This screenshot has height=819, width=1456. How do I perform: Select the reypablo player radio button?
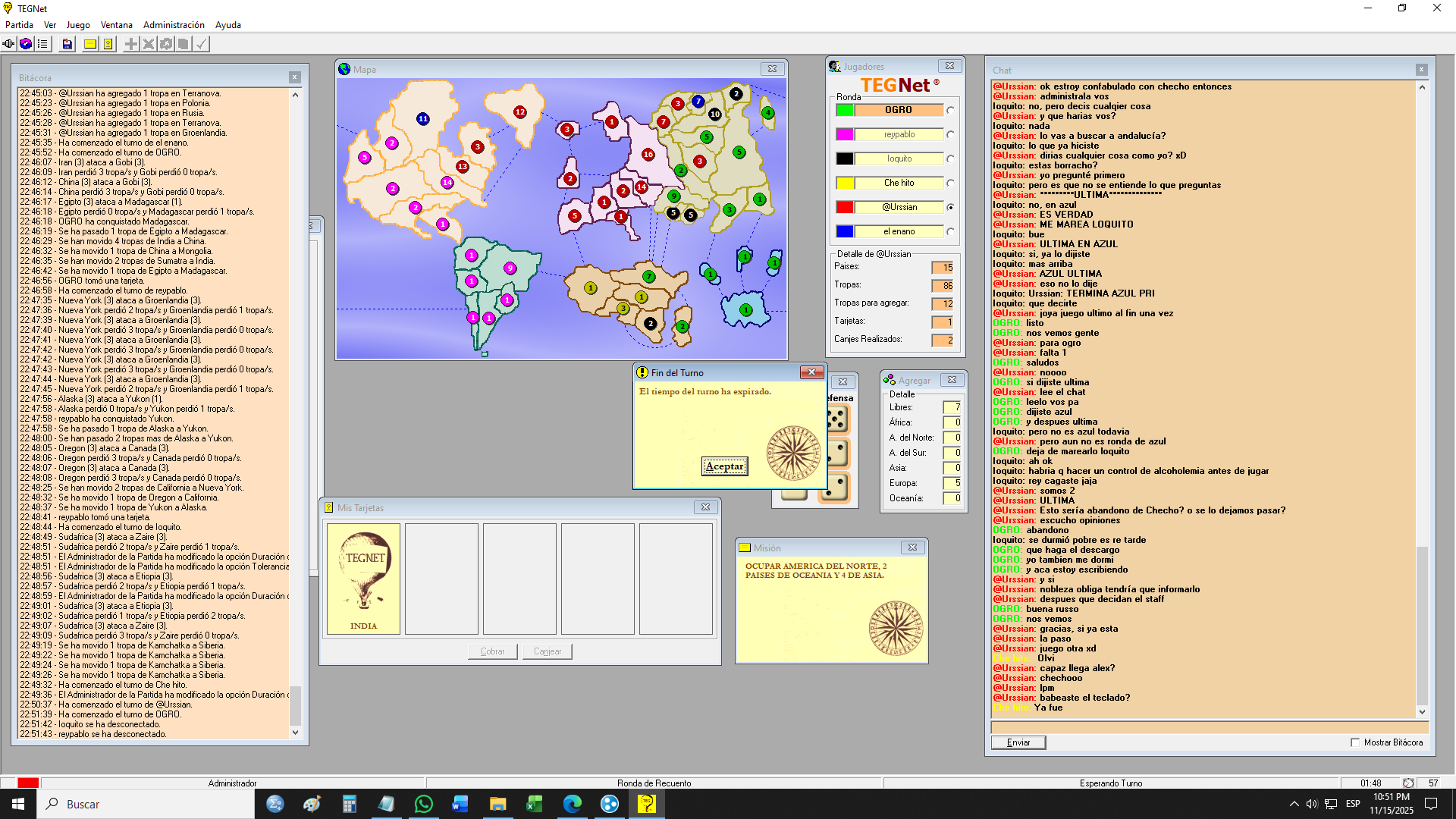point(950,135)
